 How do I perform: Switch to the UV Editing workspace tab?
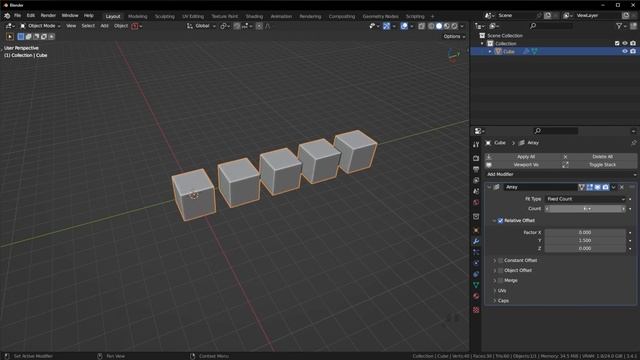pyautogui.click(x=193, y=16)
